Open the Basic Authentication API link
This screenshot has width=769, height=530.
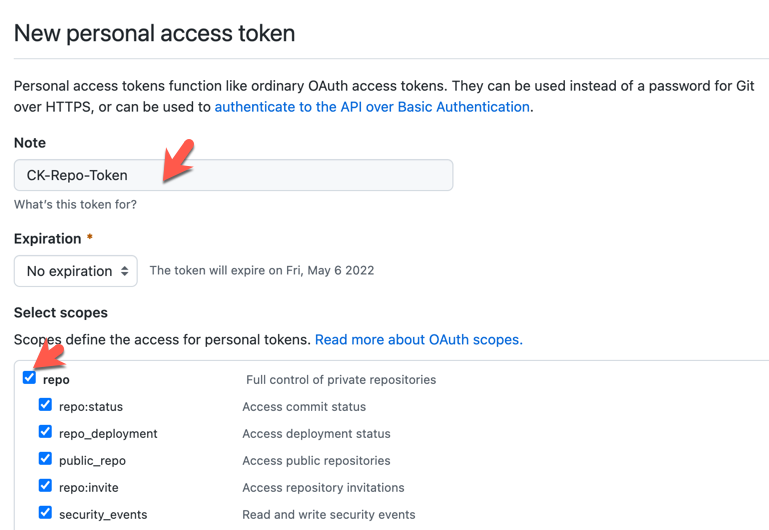tap(372, 106)
